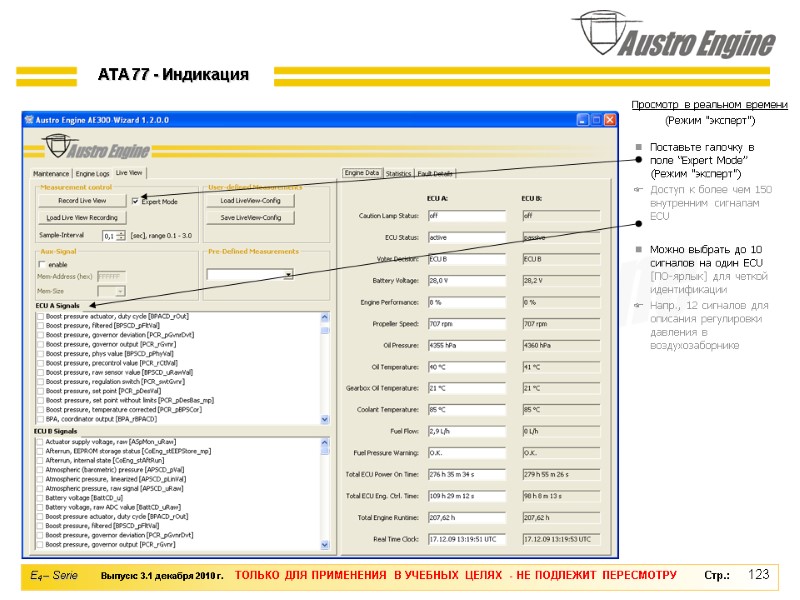Click ECU A ECU Status field showing active
Screen dimensions: 800x600
click(x=466, y=238)
